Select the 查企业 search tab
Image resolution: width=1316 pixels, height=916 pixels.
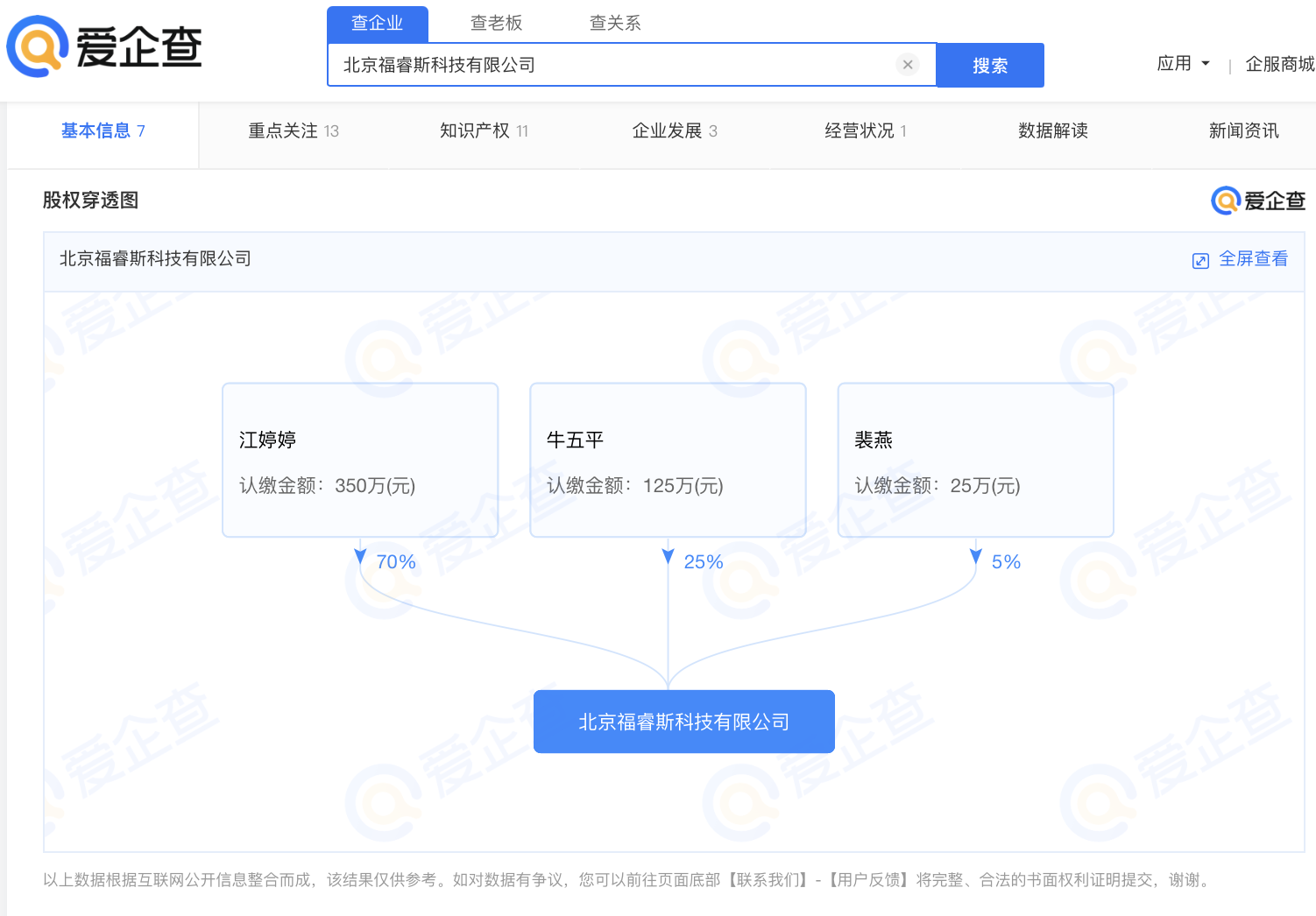coord(378,24)
